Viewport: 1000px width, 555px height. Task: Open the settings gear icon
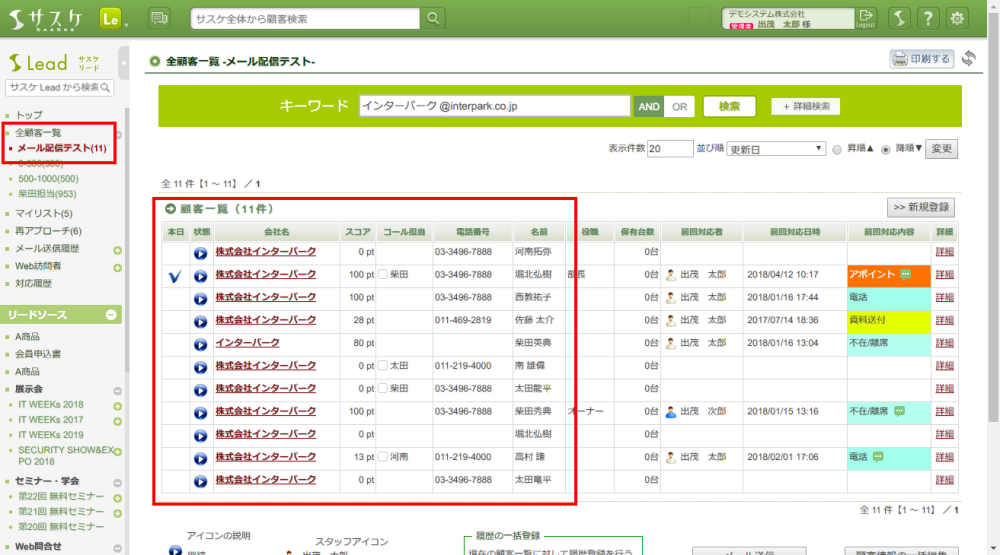958,18
